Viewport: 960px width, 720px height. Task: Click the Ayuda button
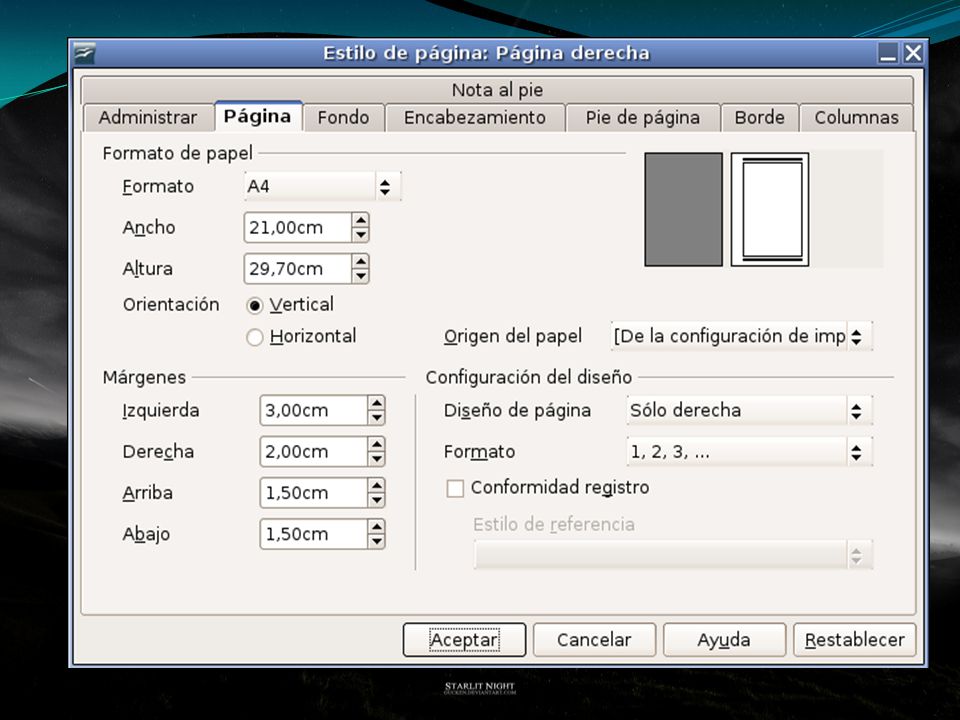tap(724, 640)
